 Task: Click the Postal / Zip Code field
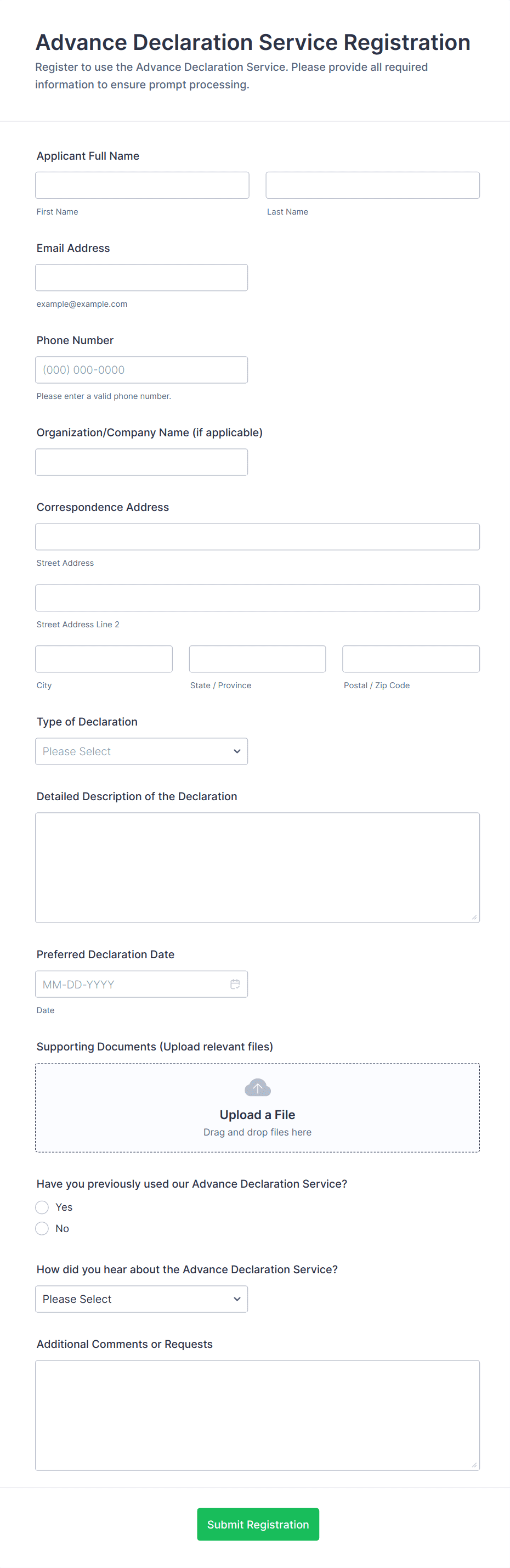(x=411, y=659)
